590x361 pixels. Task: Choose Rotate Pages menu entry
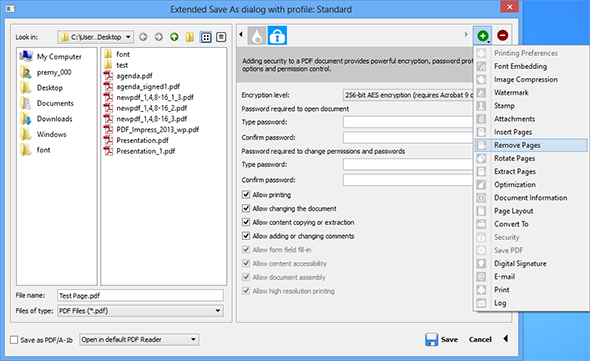click(x=531, y=158)
